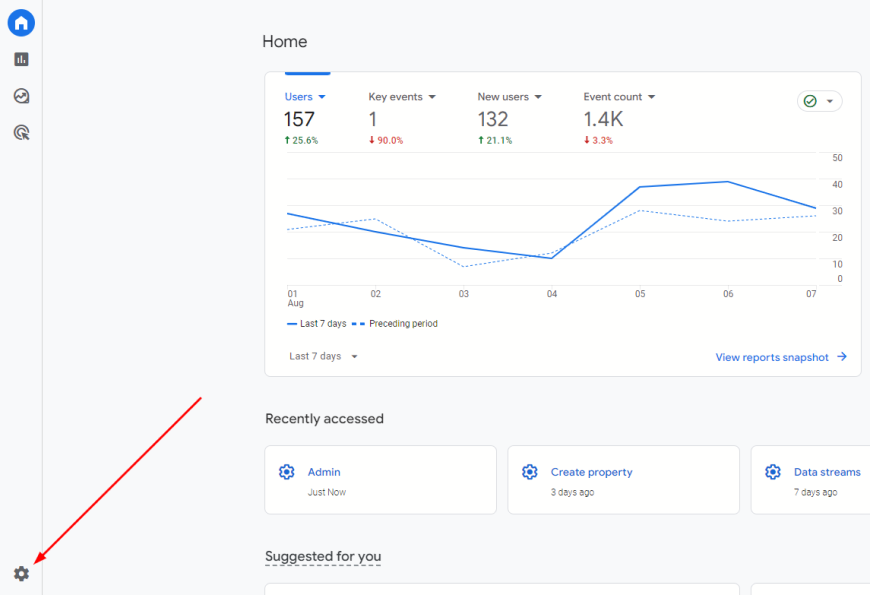Open the Explore icon in sidebar

pos(21,96)
